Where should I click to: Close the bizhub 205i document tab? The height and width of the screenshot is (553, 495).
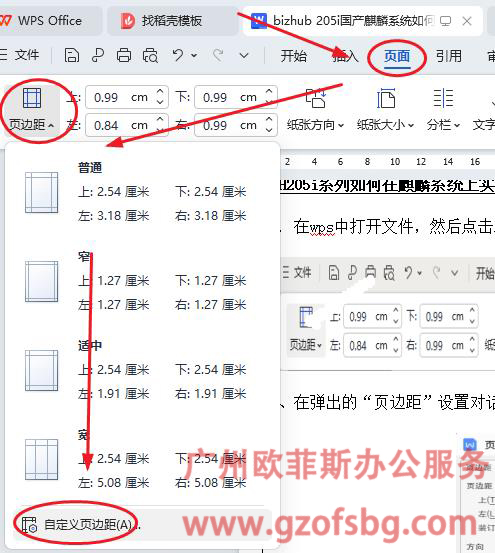pos(467,21)
